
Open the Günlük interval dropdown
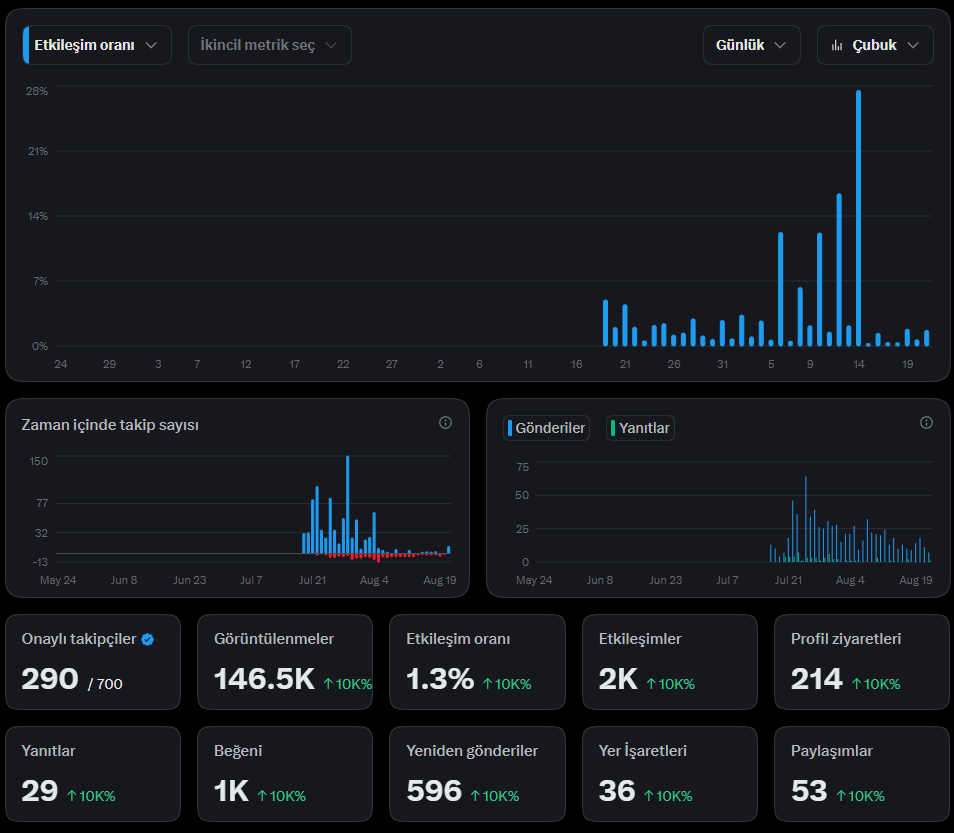pyautogui.click(x=751, y=45)
